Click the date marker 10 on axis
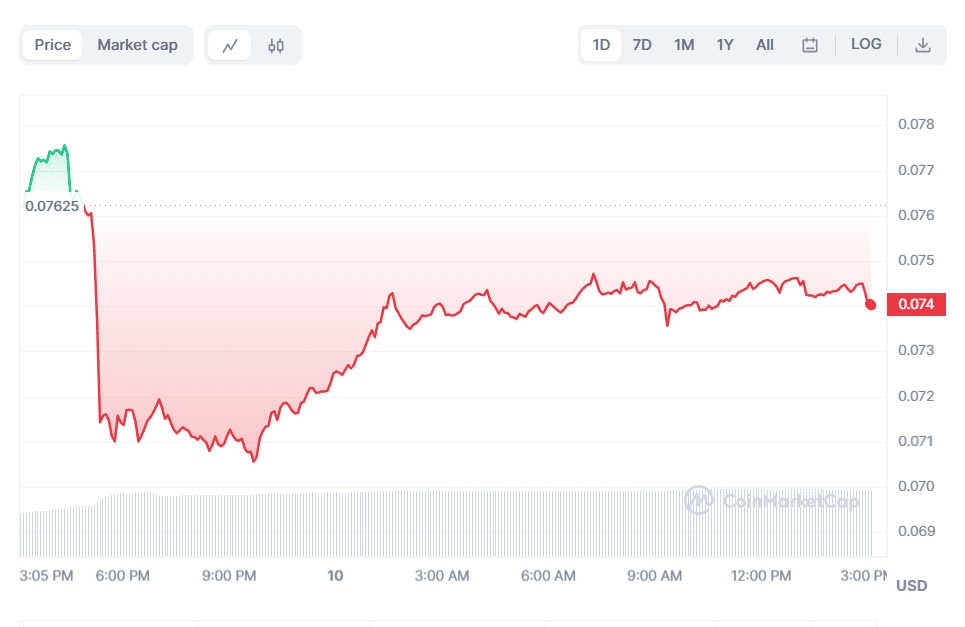This screenshot has height=627, width=965. point(336,576)
